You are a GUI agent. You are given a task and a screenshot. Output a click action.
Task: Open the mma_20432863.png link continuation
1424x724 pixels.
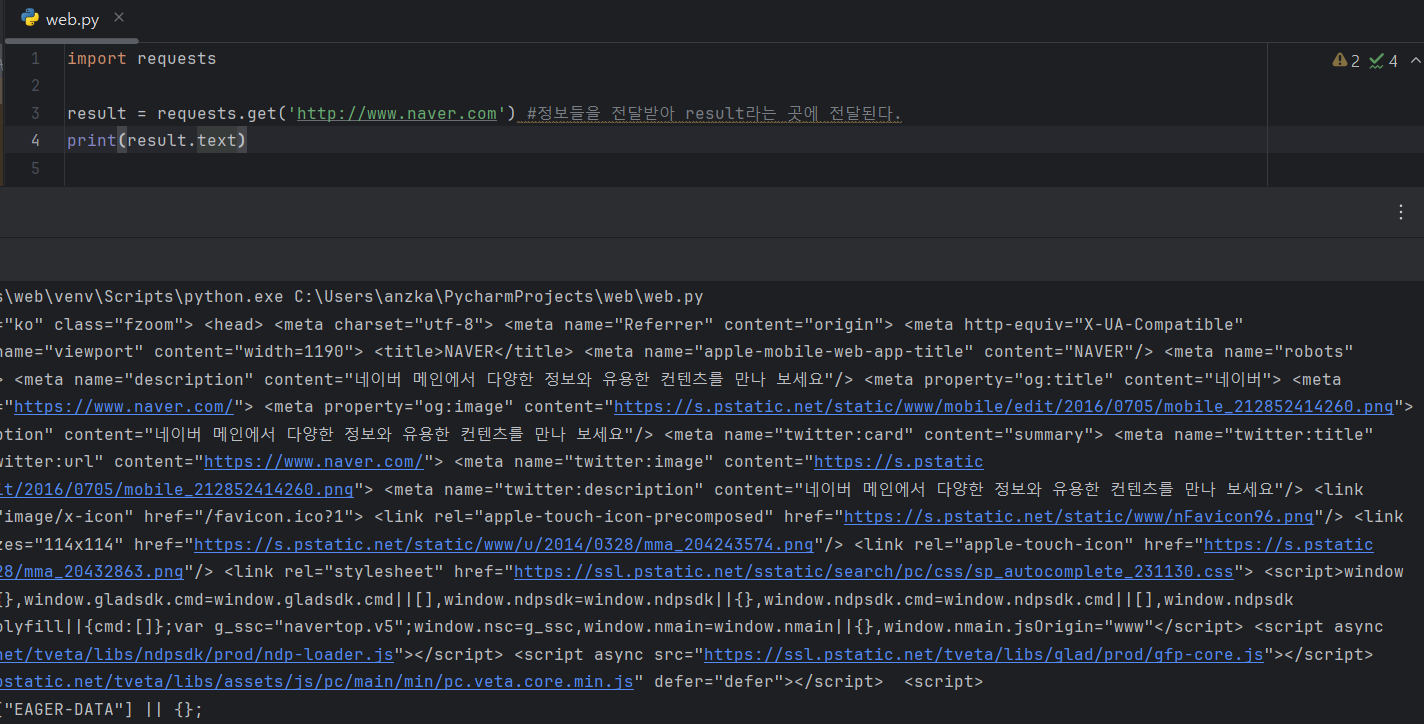click(x=92, y=572)
